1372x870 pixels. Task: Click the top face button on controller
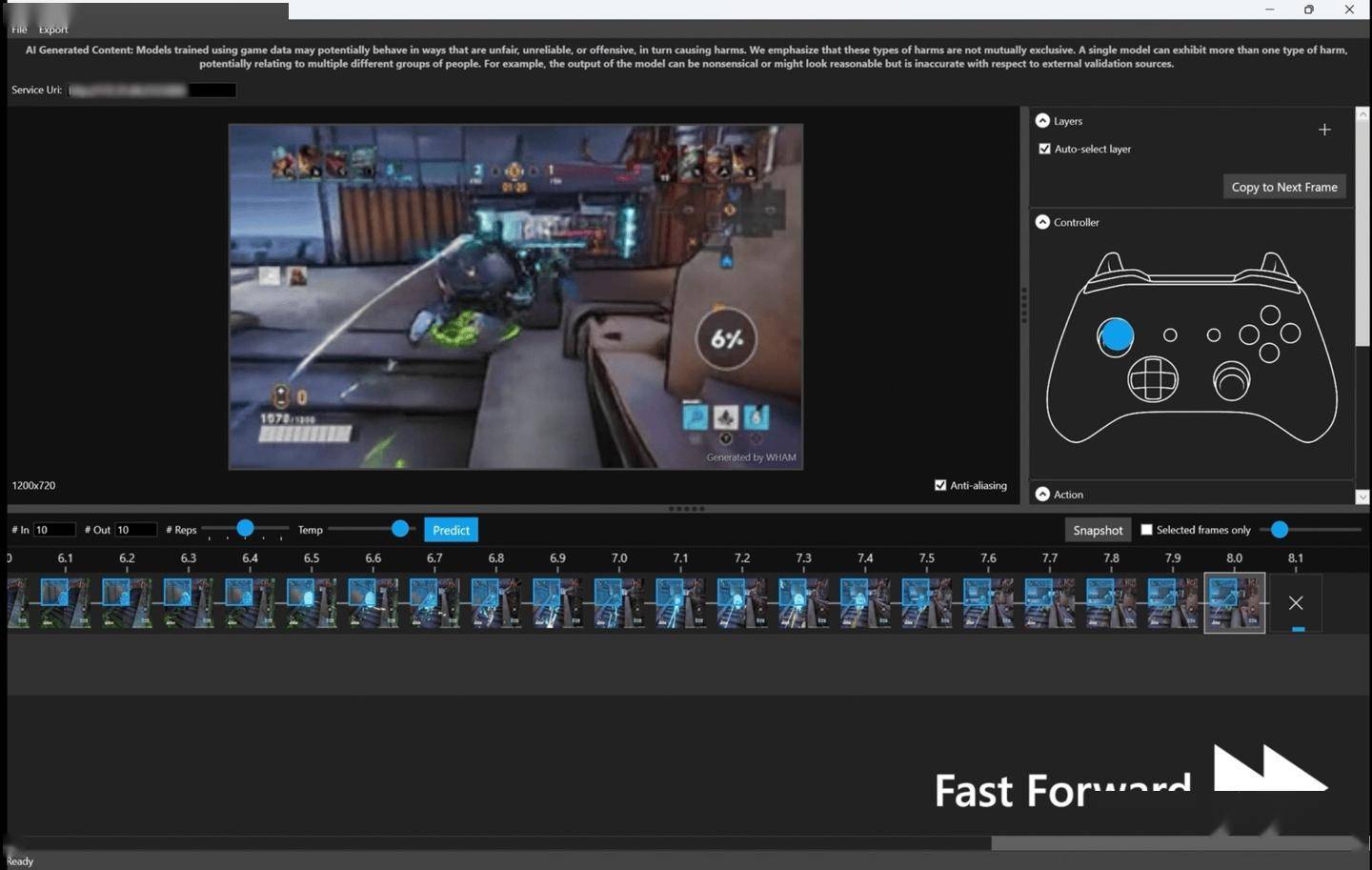click(x=1270, y=314)
